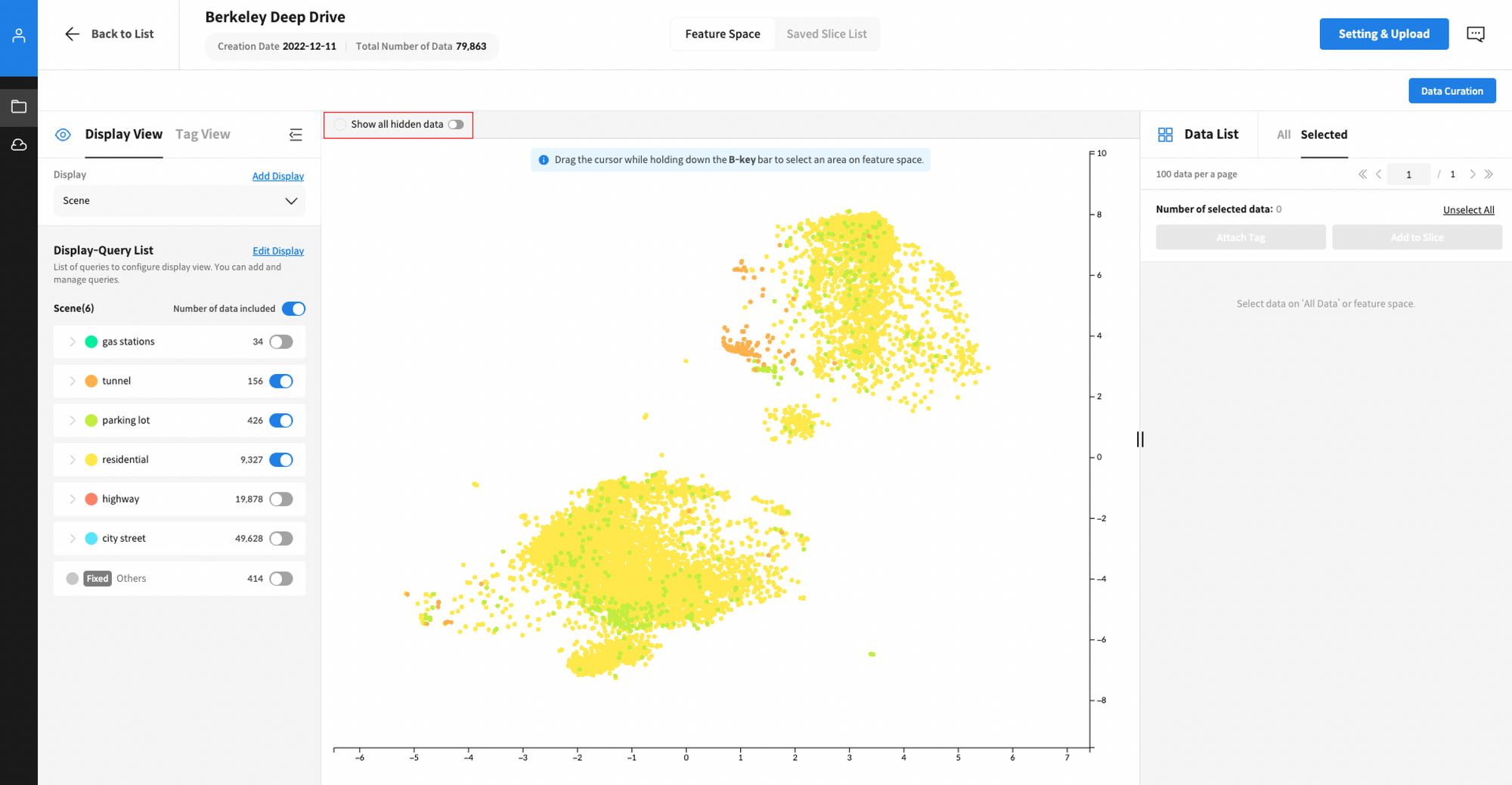Click Setting & Upload button
The width and height of the screenshot is (1512, 785).
point(1383,34)
